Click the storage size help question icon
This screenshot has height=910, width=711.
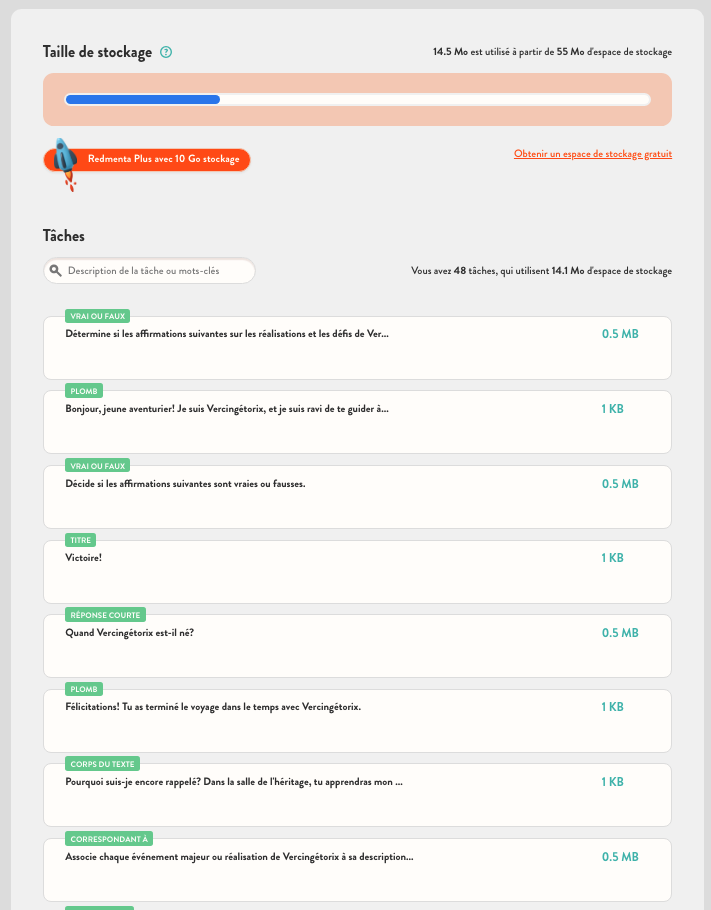[166, 52]
